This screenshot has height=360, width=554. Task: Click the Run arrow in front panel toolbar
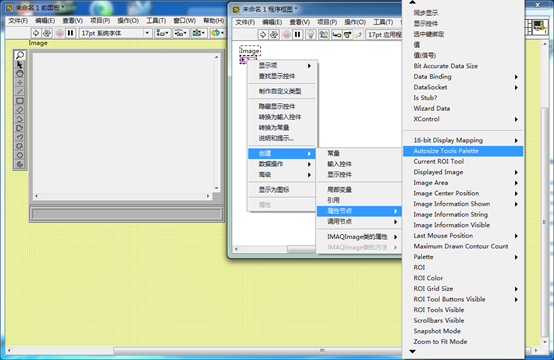(x=36, y=33)
